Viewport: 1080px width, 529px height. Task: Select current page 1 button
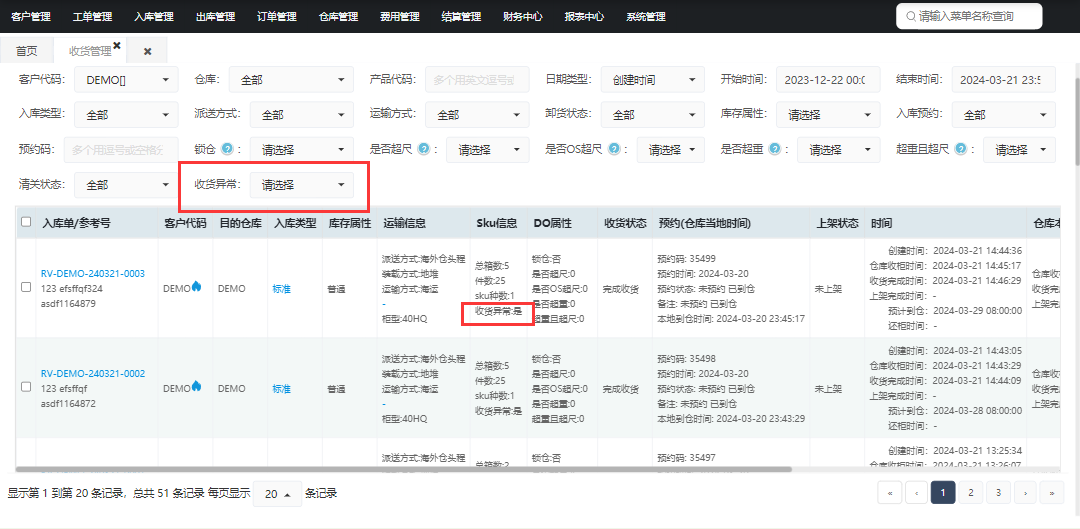click(x=943, y=492)
